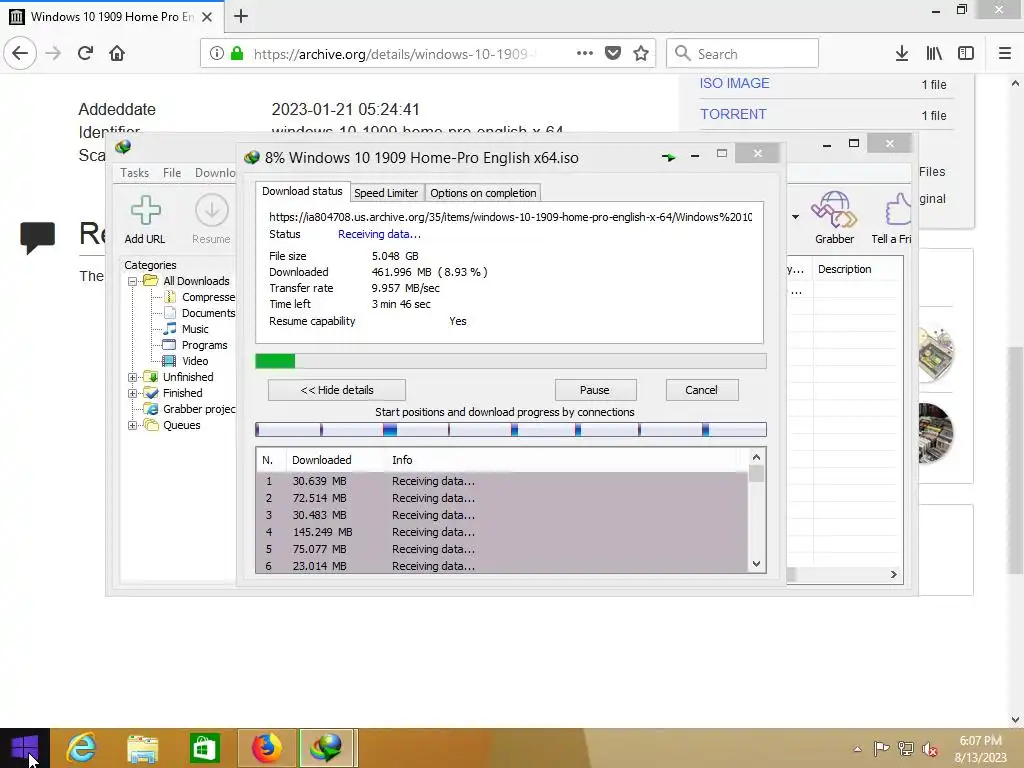Switch to Speed Limiter tab
The height and width of the screenshot is (768, 1024).
coord(386,193)
